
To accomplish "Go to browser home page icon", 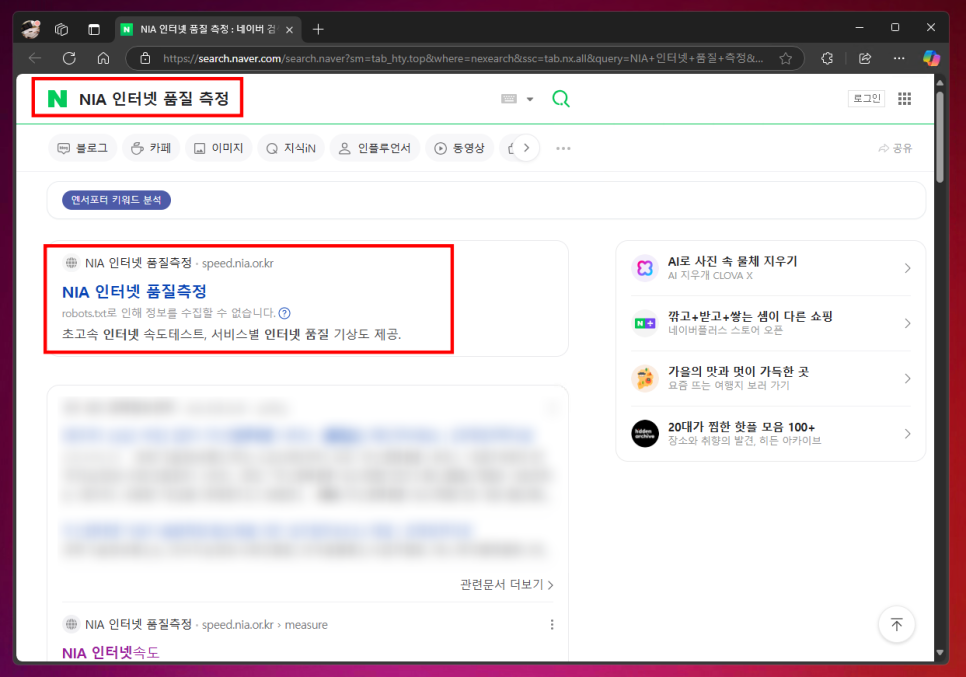I will 104,59.
